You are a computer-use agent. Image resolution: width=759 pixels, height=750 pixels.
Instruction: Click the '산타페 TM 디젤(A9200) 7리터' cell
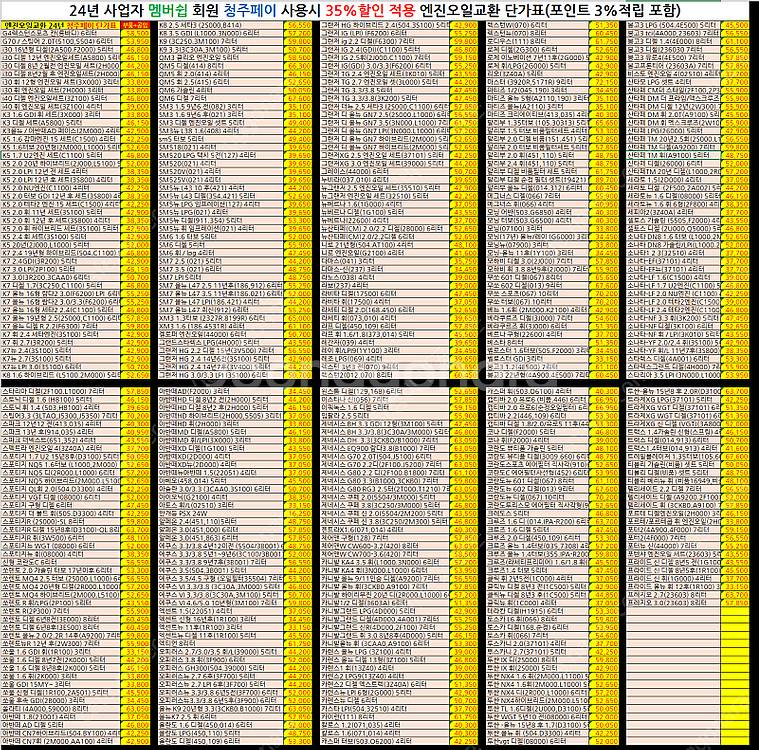pos(673,147)
